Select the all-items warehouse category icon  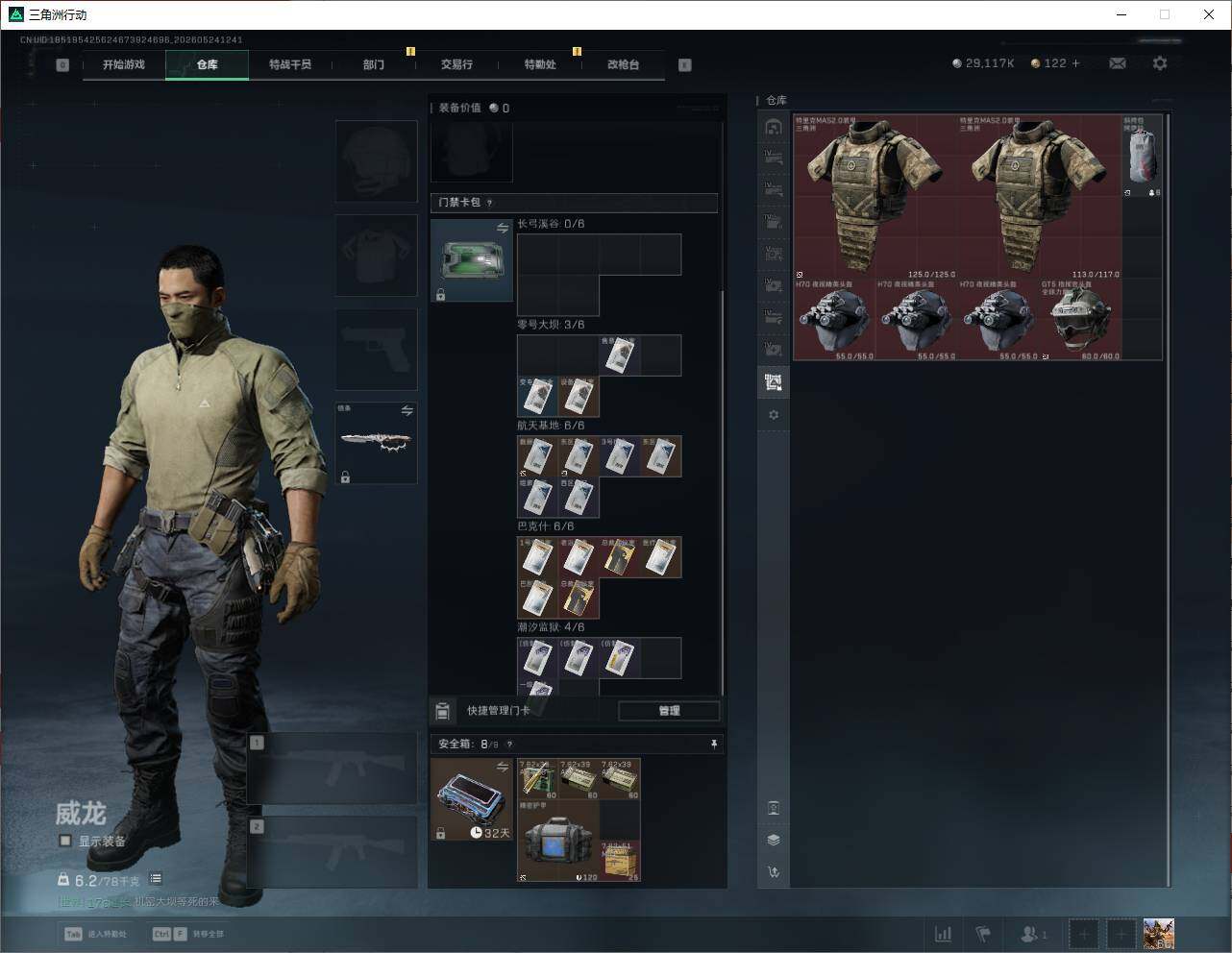(x=774, y=127)
